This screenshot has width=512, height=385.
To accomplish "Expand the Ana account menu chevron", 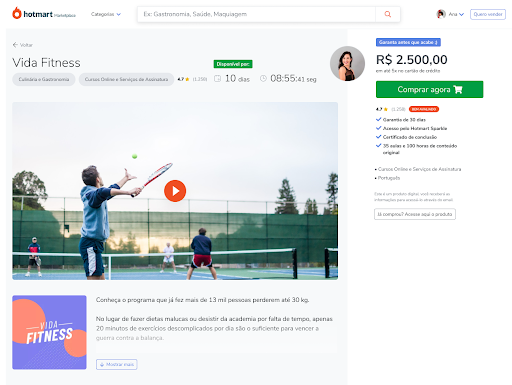I will point(461,14).
